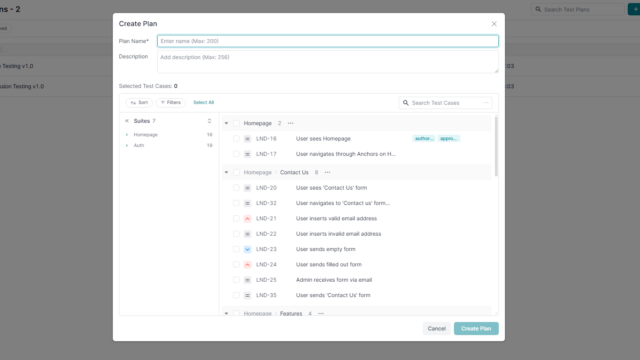Open 'User sends filled out form'
This screenshot has width=640, height=360.
tap(329, 264)
